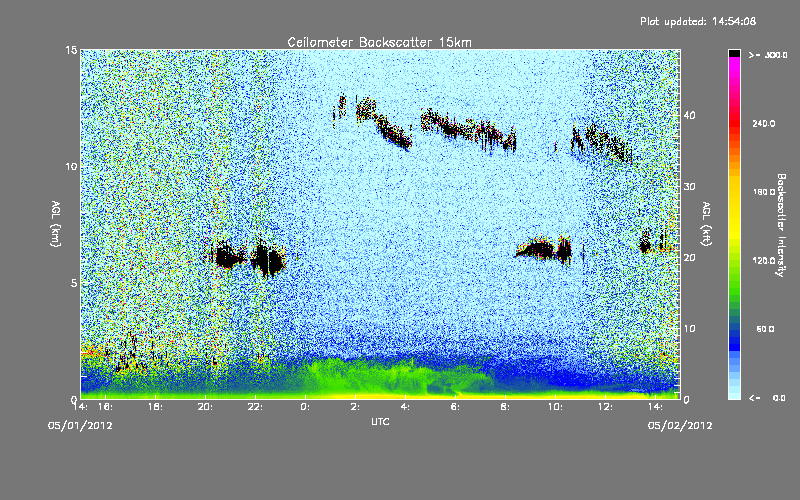Click the '22:' time tick label
800x500 pixels.
pyautogui.click(x=255, y=407)
